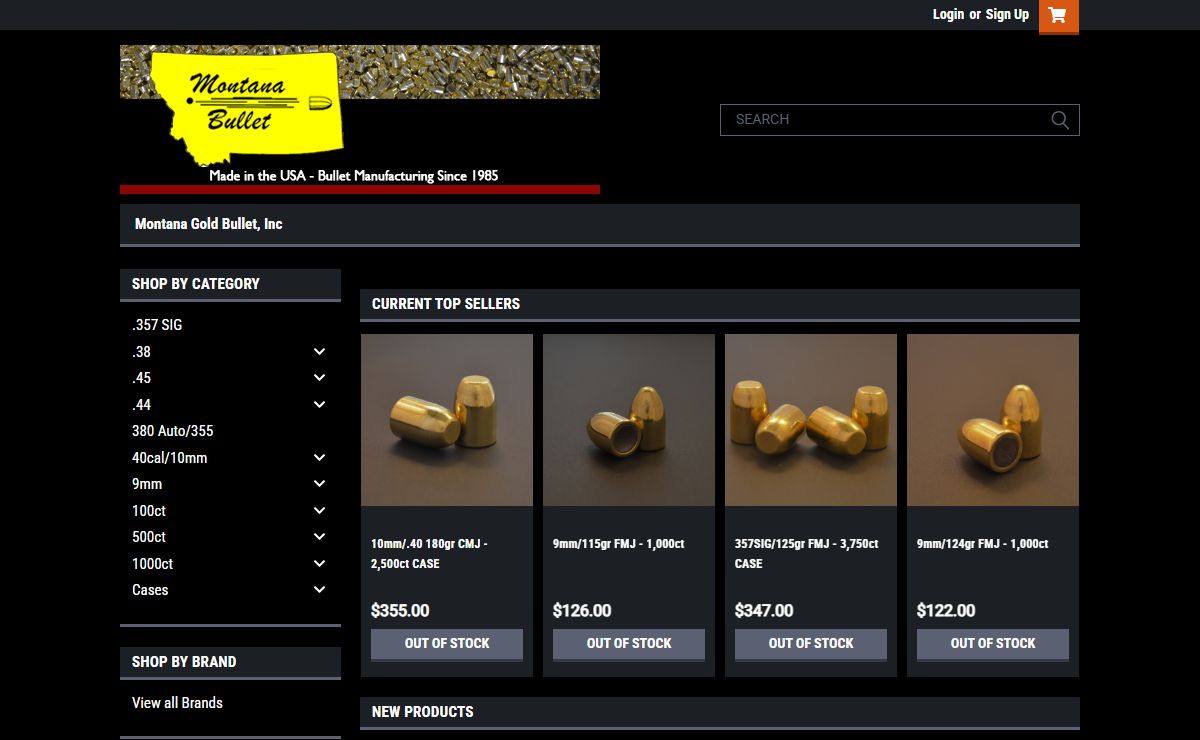Expand the 100ct category chevron

(x=319, y=511)
